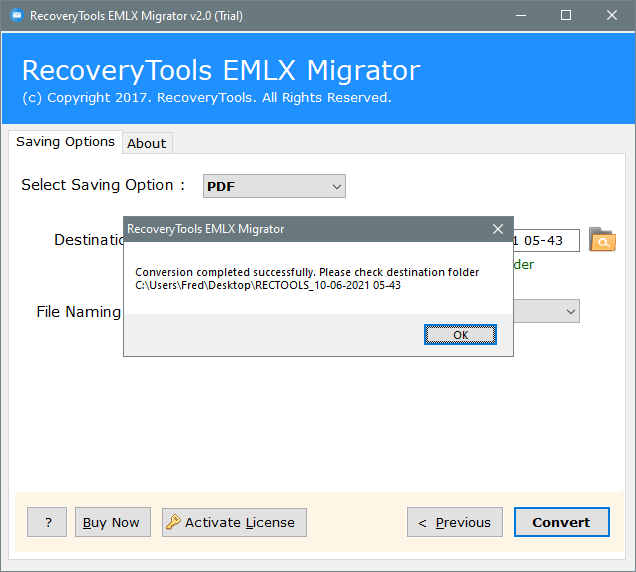Click the key icon on Activate License

174,522
